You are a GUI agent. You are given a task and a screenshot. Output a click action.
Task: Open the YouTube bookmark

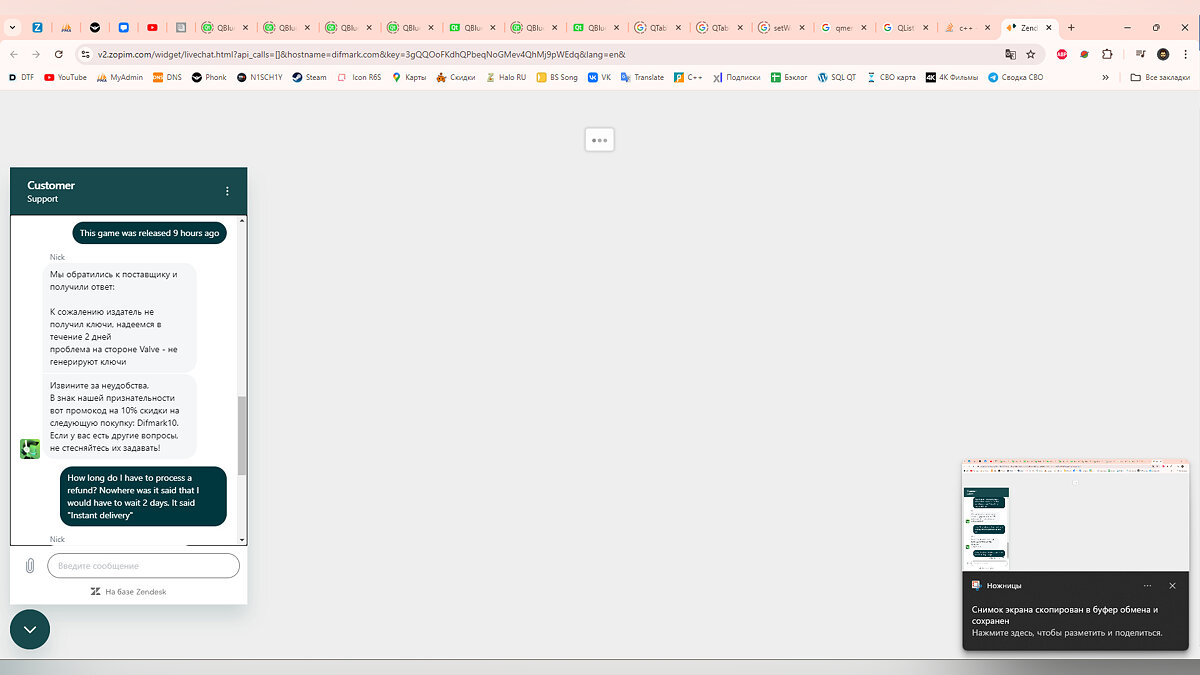tap(65, 77)
